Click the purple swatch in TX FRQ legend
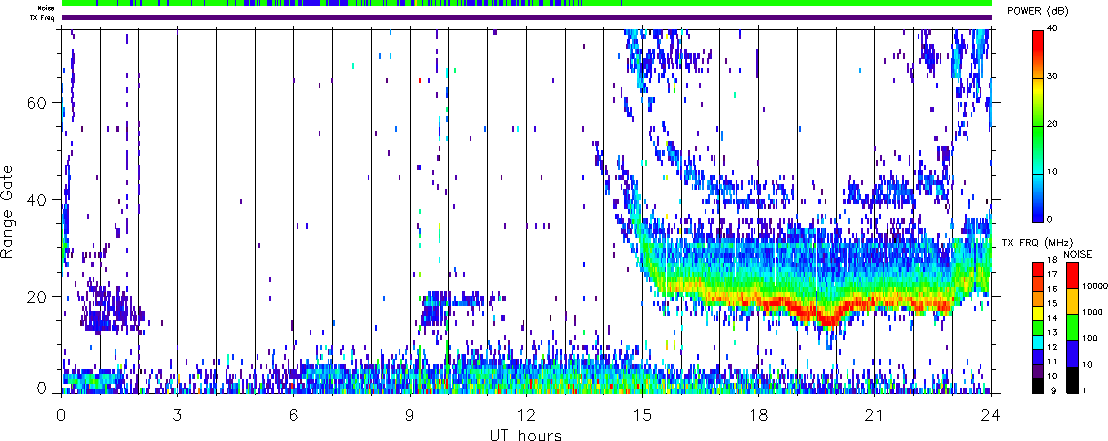 (1038, 372)
